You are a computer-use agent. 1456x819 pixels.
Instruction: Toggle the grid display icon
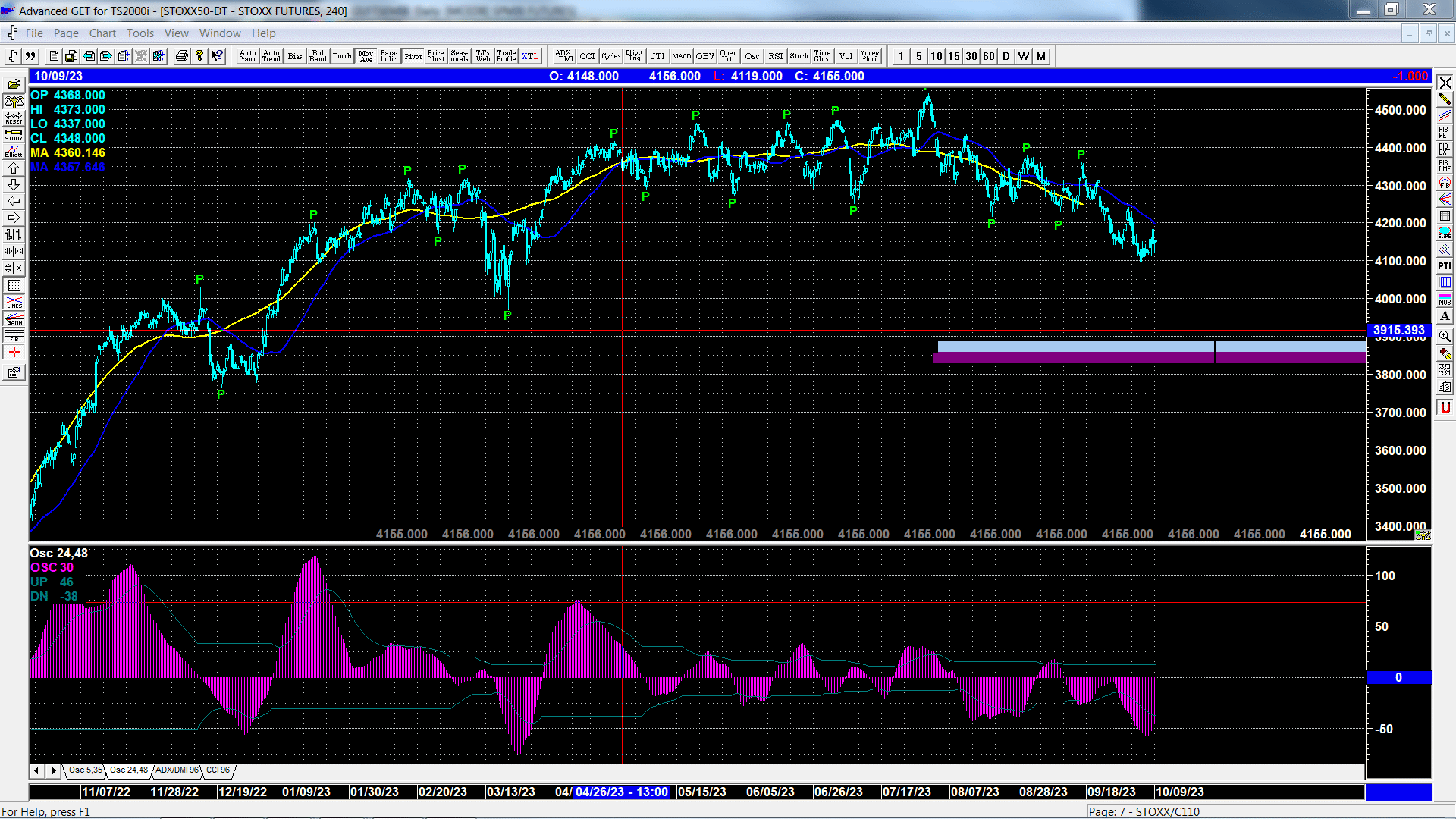click(x=14, y=285)
